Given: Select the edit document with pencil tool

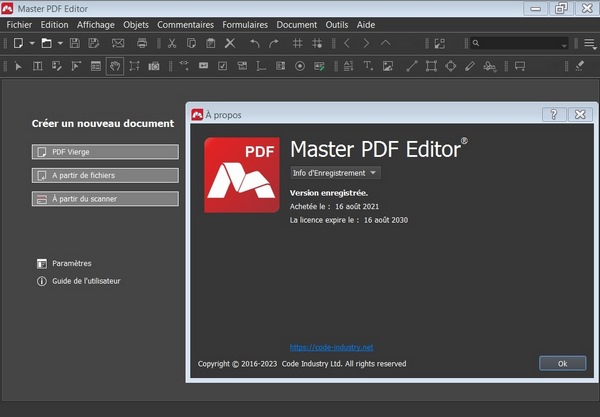Looking at the screenshot, I should 57,66.
